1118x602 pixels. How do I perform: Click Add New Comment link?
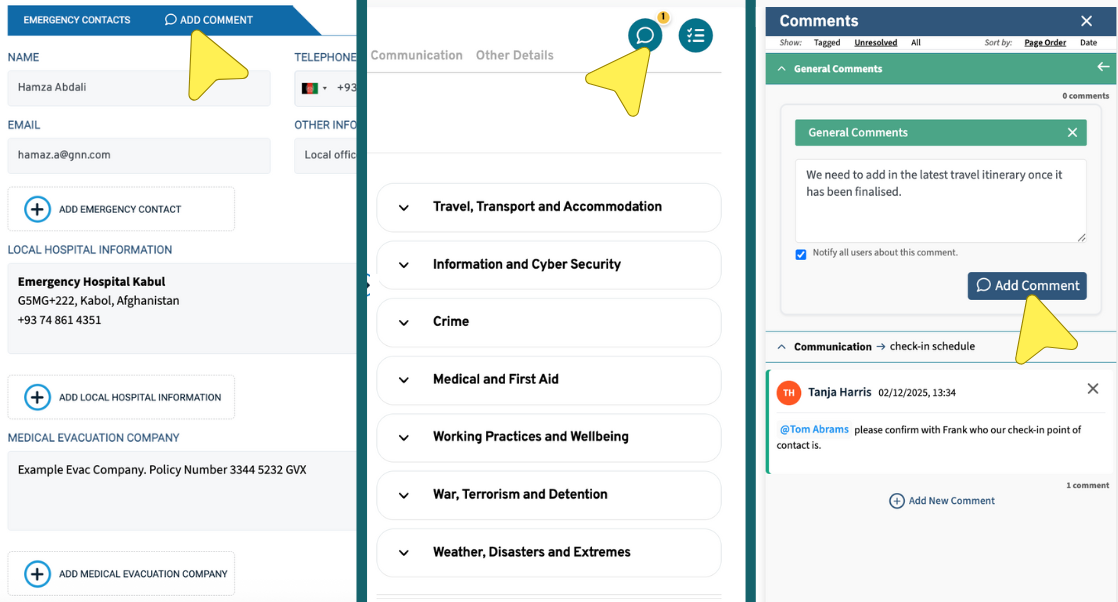[x=941, y=501]
